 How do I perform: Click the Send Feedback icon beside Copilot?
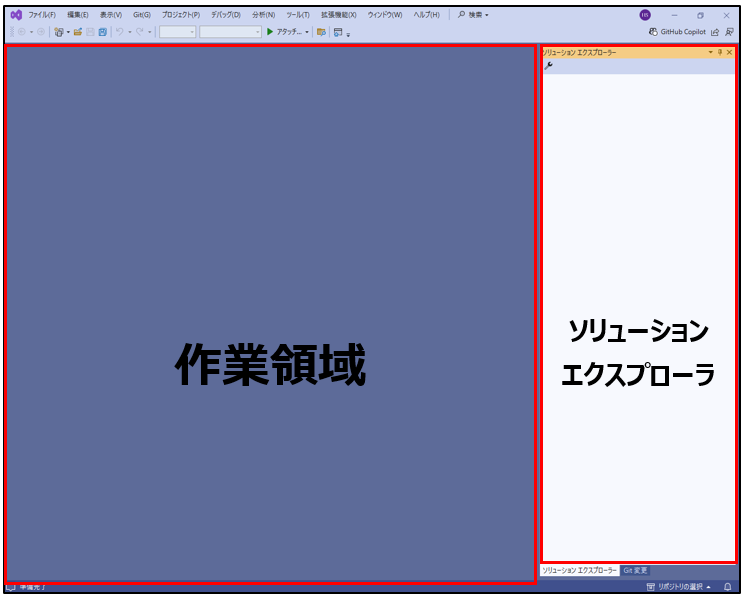click(729, 32)
